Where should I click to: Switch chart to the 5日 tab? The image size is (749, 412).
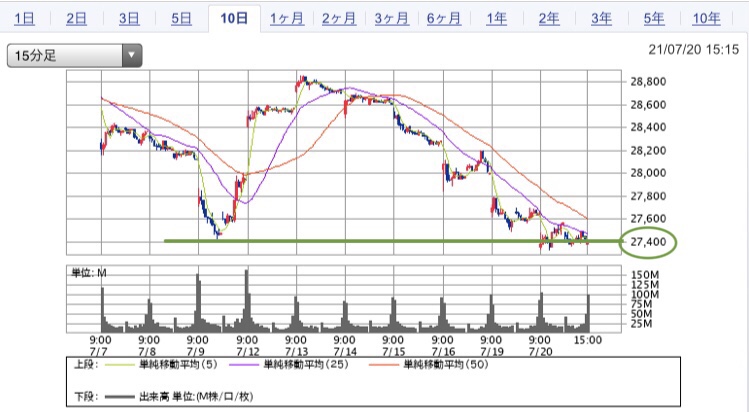(181, 18)
